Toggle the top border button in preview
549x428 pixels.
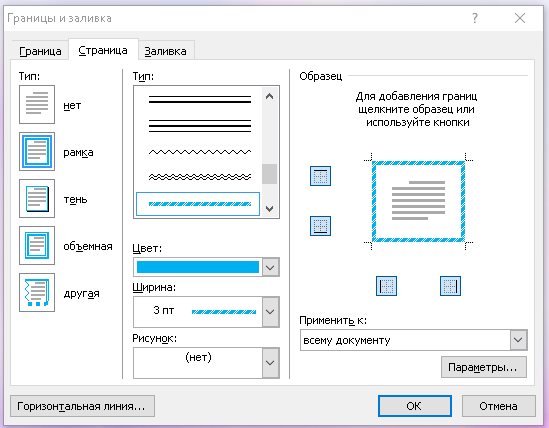[320, 176]
